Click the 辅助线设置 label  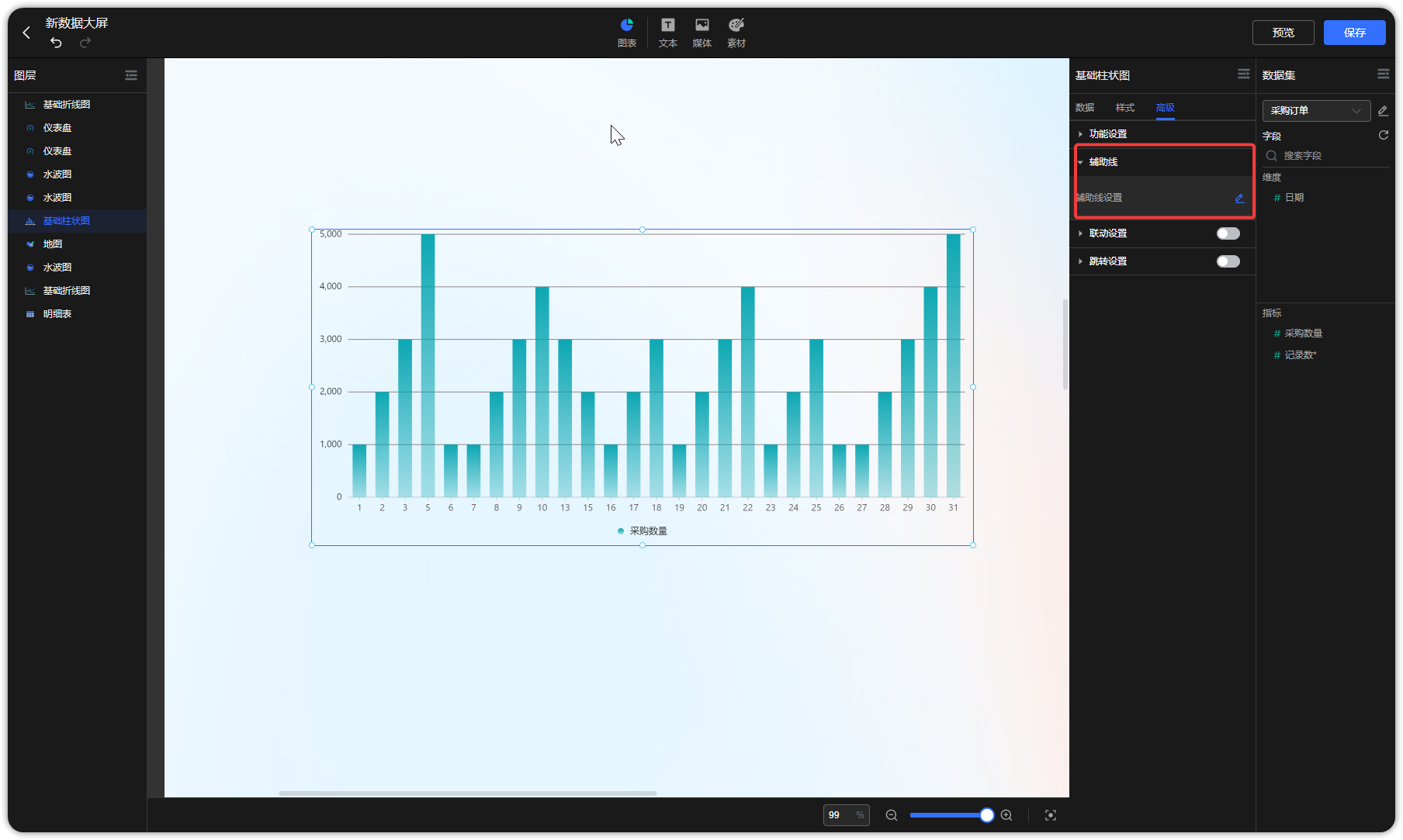tap(1100, 198)
